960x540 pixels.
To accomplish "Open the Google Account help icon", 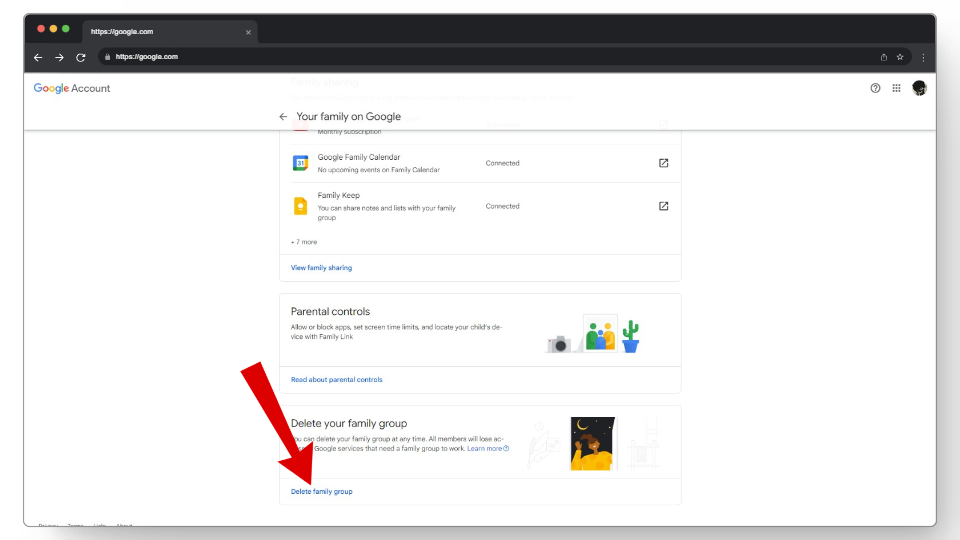I will click(x=876, y=88).
